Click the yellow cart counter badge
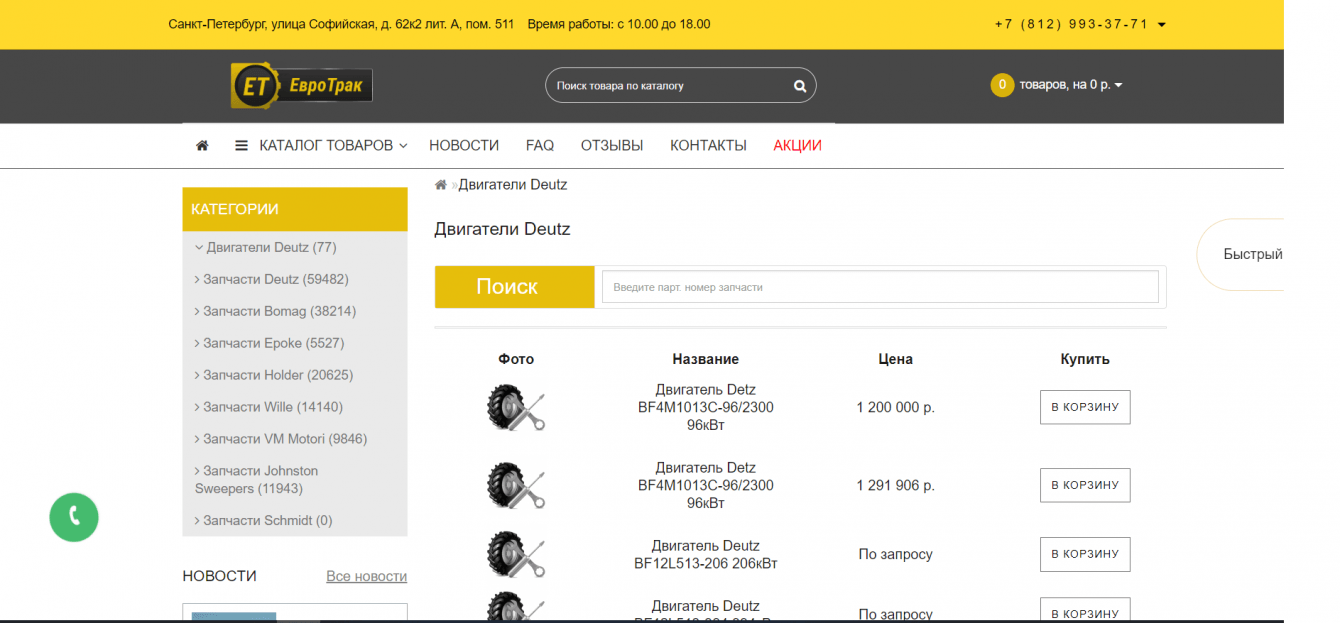Image resolution: width=1340 pixels, height=623 pixels. [x=1002, y=85]
